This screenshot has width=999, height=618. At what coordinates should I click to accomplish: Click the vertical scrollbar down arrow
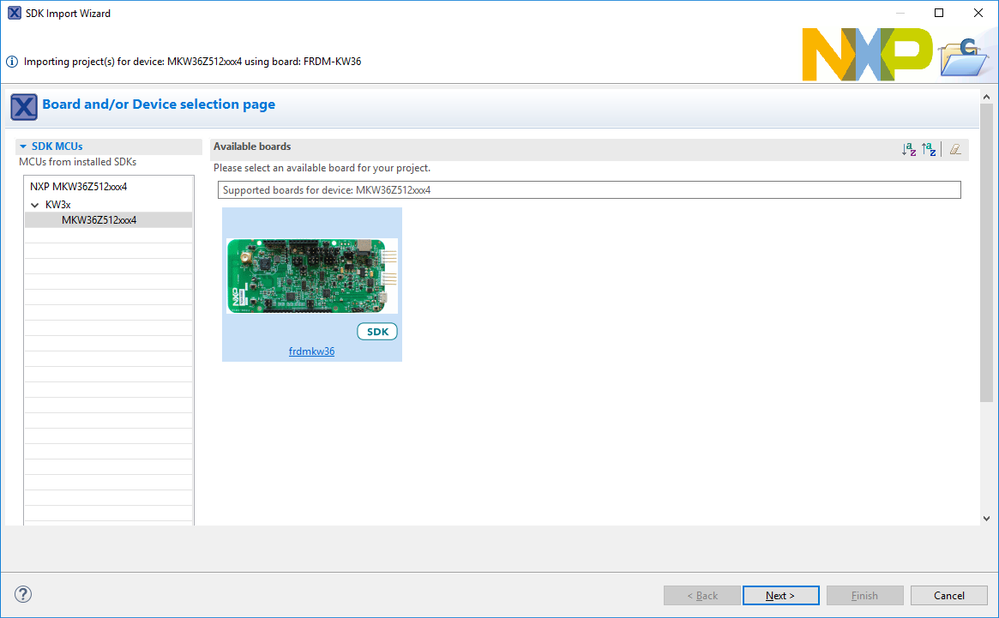coord(986,518)
